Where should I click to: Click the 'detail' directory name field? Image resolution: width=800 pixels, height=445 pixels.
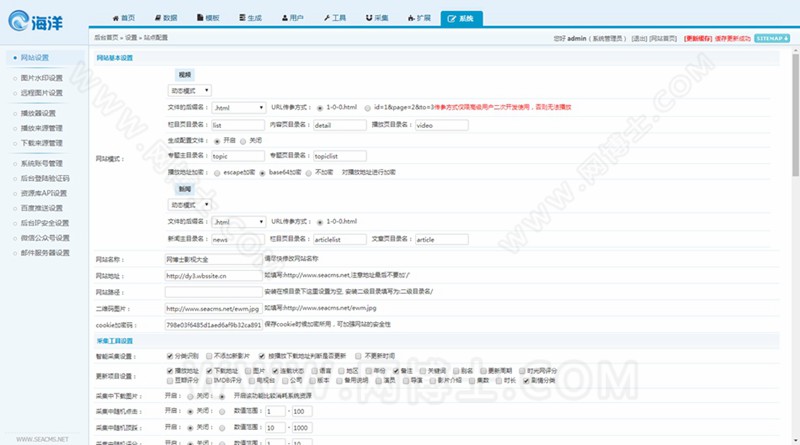click(340, 125)
